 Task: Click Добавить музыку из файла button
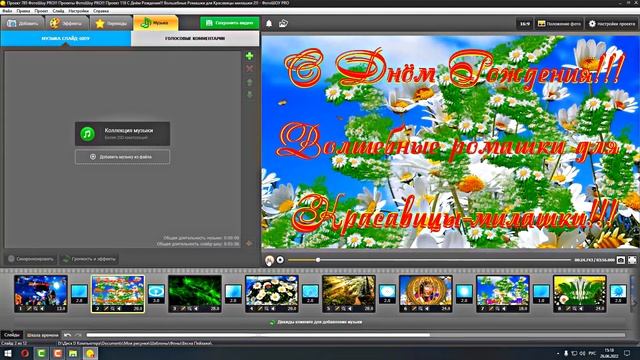pos(122,157)
